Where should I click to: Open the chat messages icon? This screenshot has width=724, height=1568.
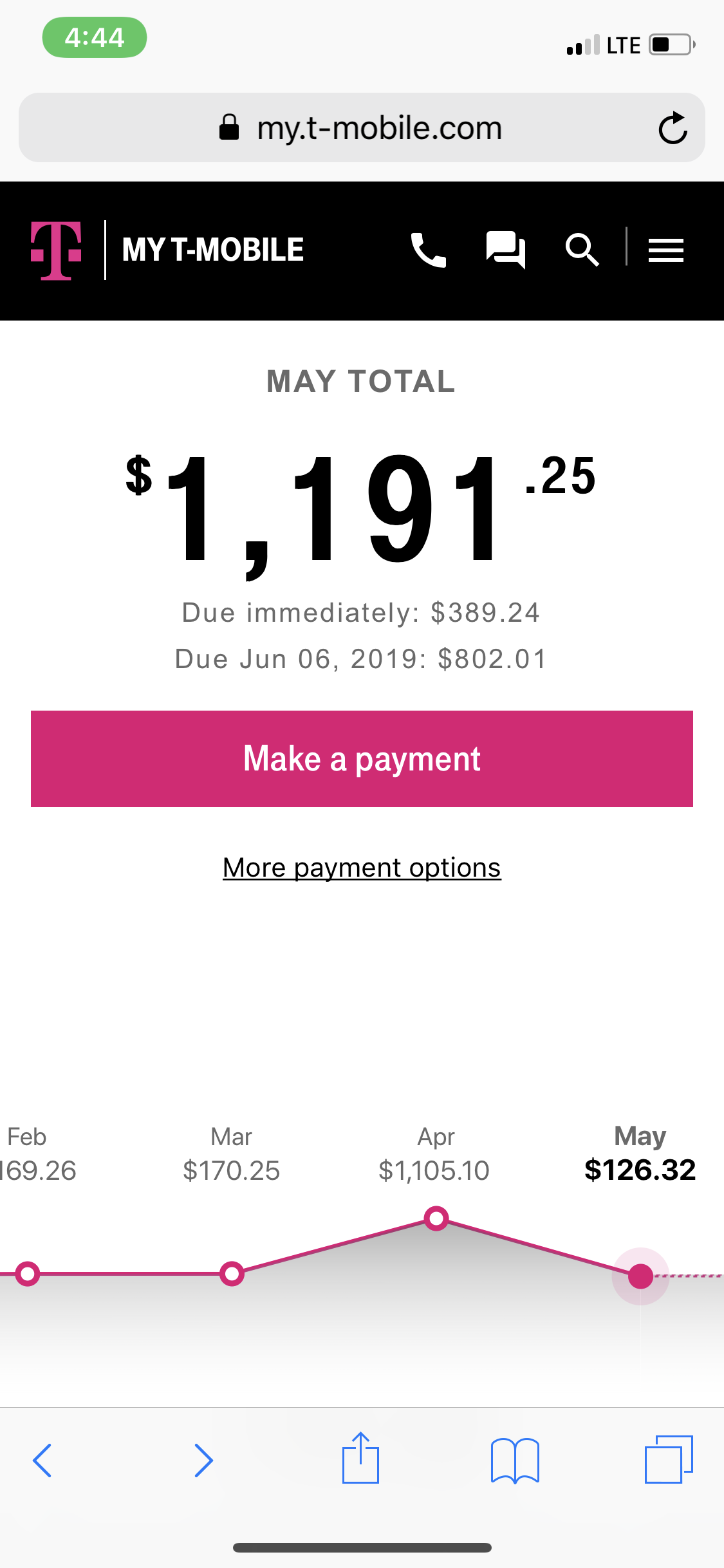506,250
